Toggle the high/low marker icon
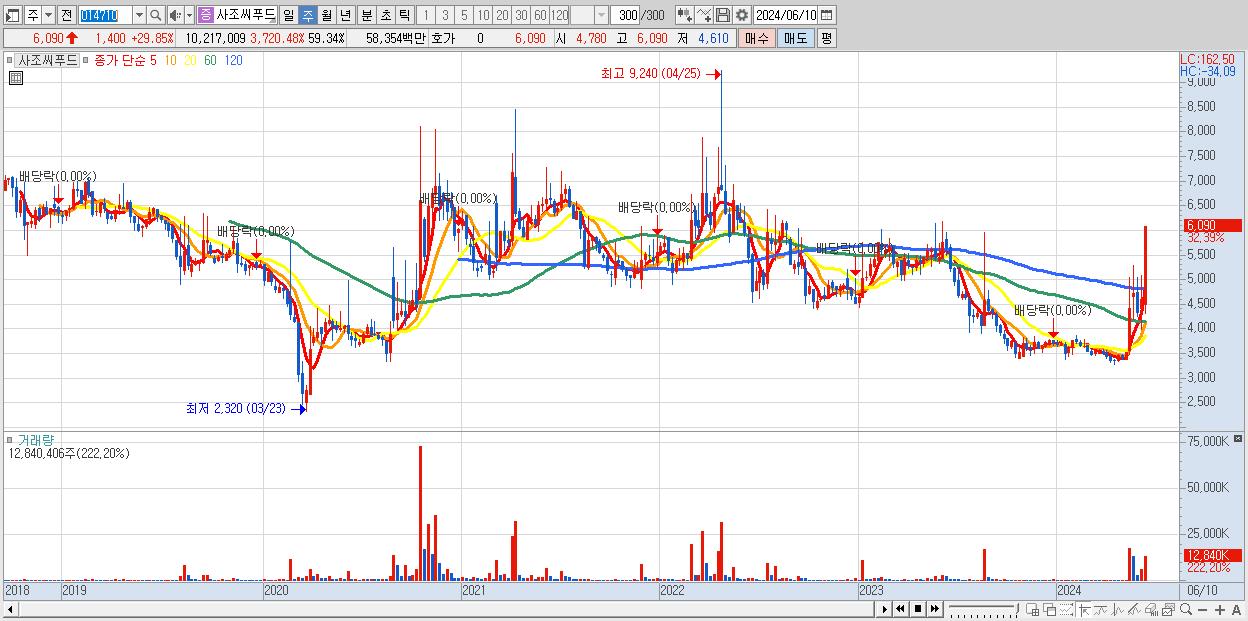Screen dimensions: 1248x621 pyautogui.click(x=1085, y=610)
